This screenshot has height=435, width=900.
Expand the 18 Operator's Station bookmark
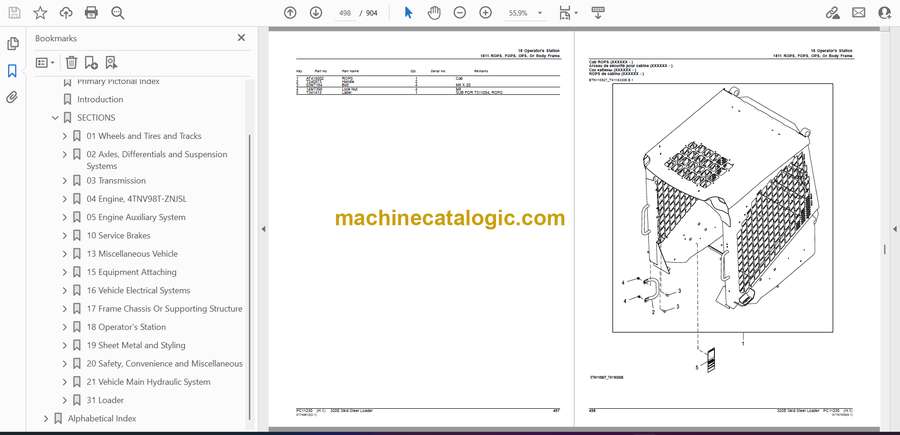click(65, 327)
